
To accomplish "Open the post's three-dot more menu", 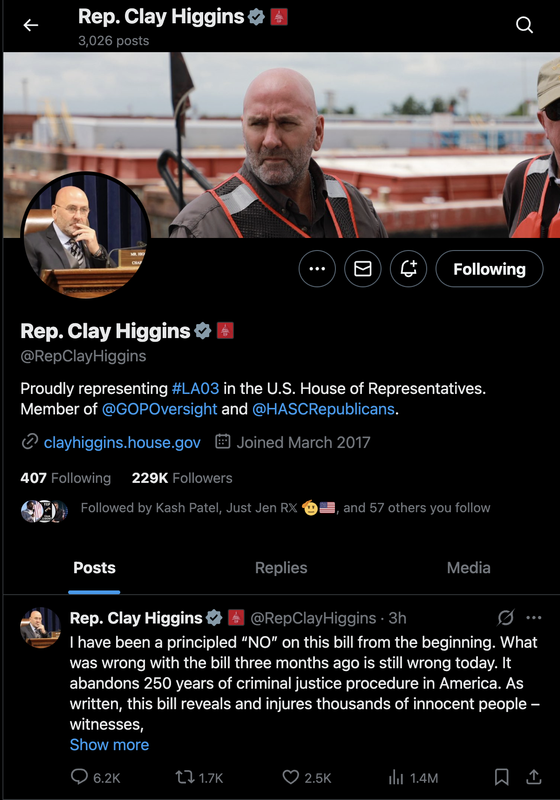I will tap(533, 618).
